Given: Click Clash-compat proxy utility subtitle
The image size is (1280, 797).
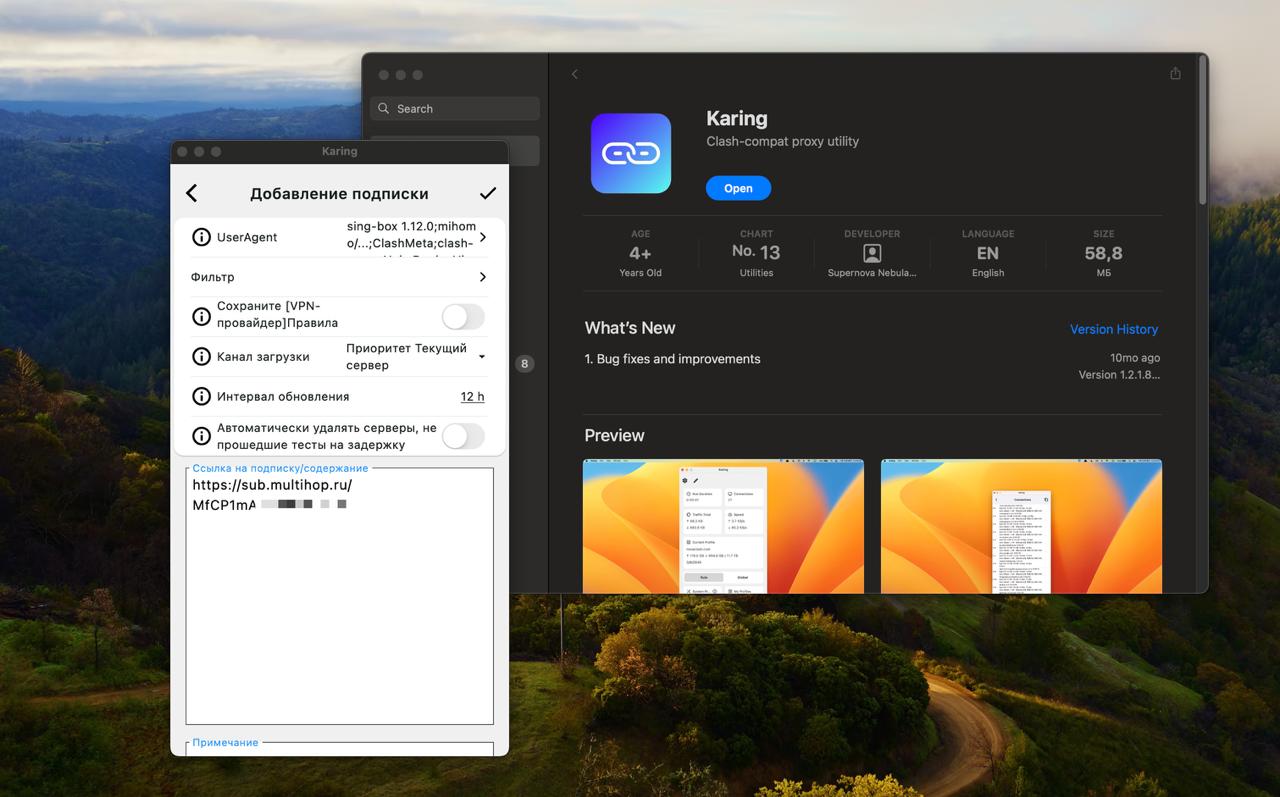Looking at the screenshot, I should (x=782, y=142).
